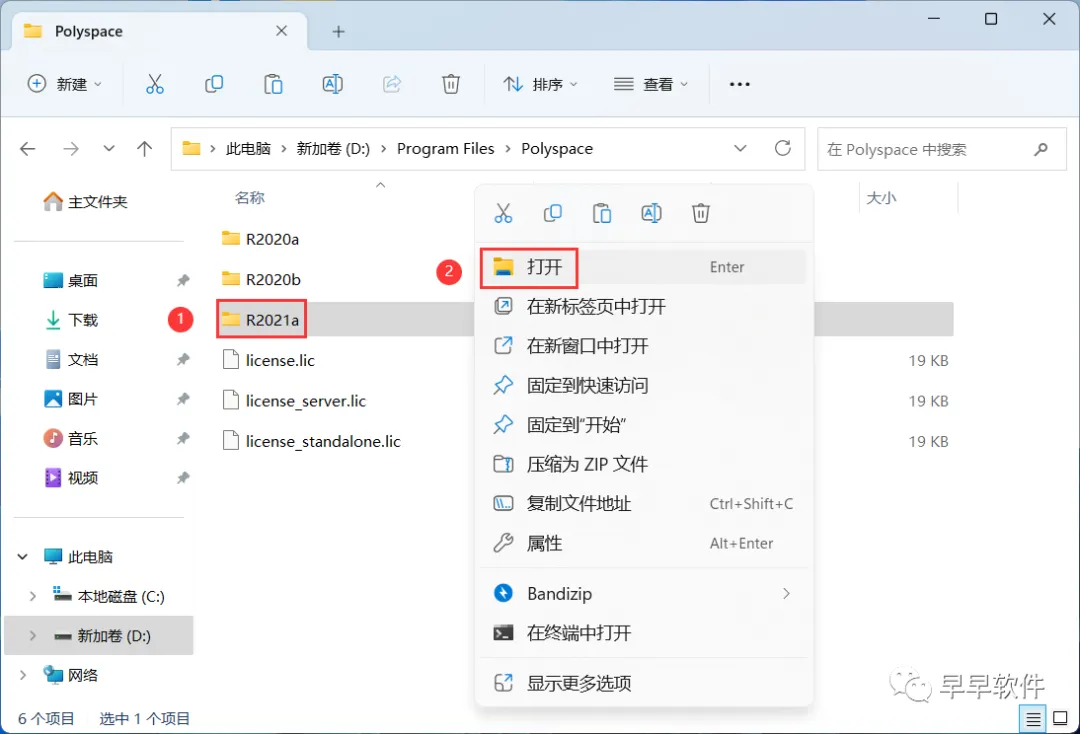The image size is (1080, 734).
Task: Refresh the current folder view
Action: (783, 148)
